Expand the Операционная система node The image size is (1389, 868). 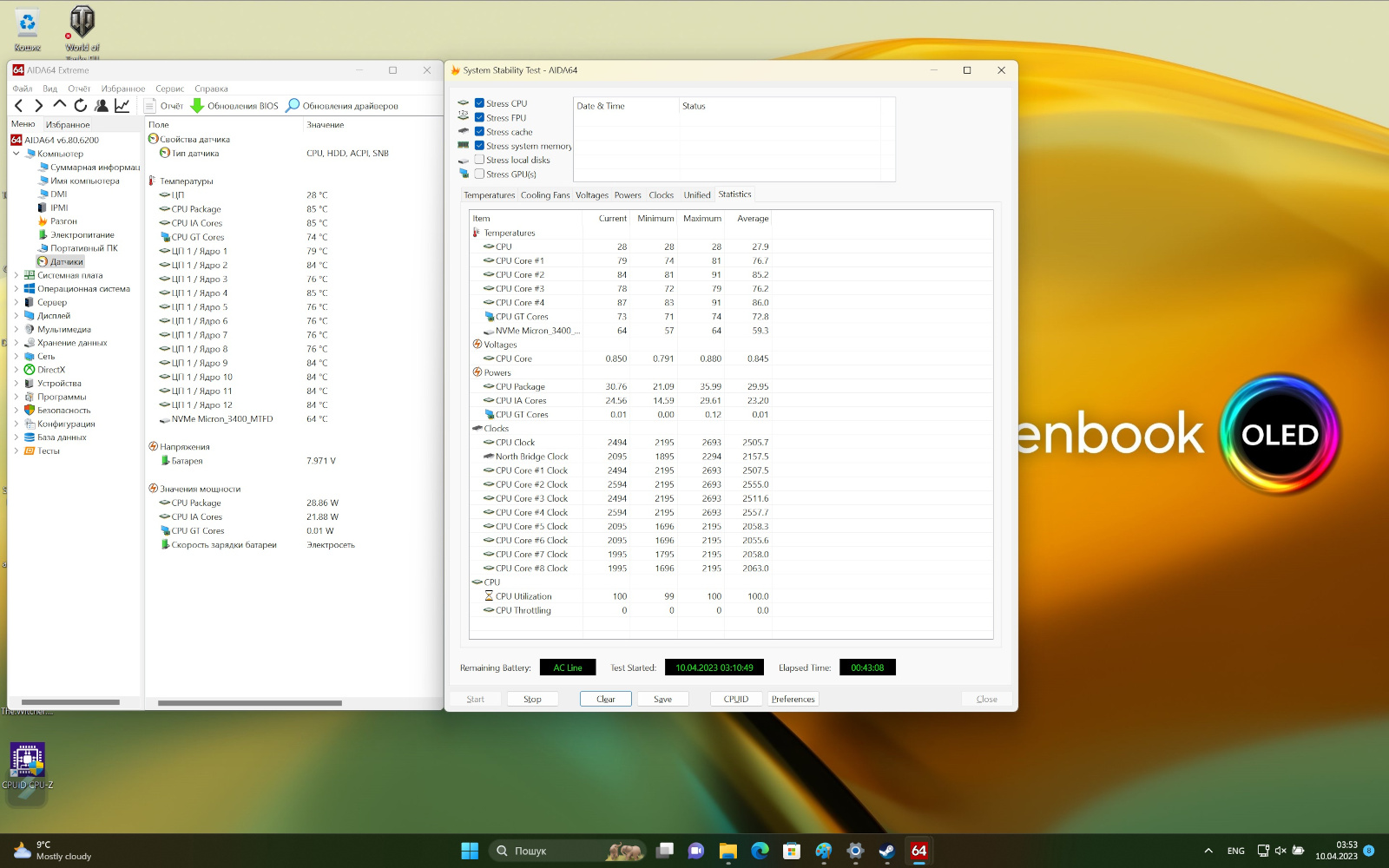click(x=16, y=289)
